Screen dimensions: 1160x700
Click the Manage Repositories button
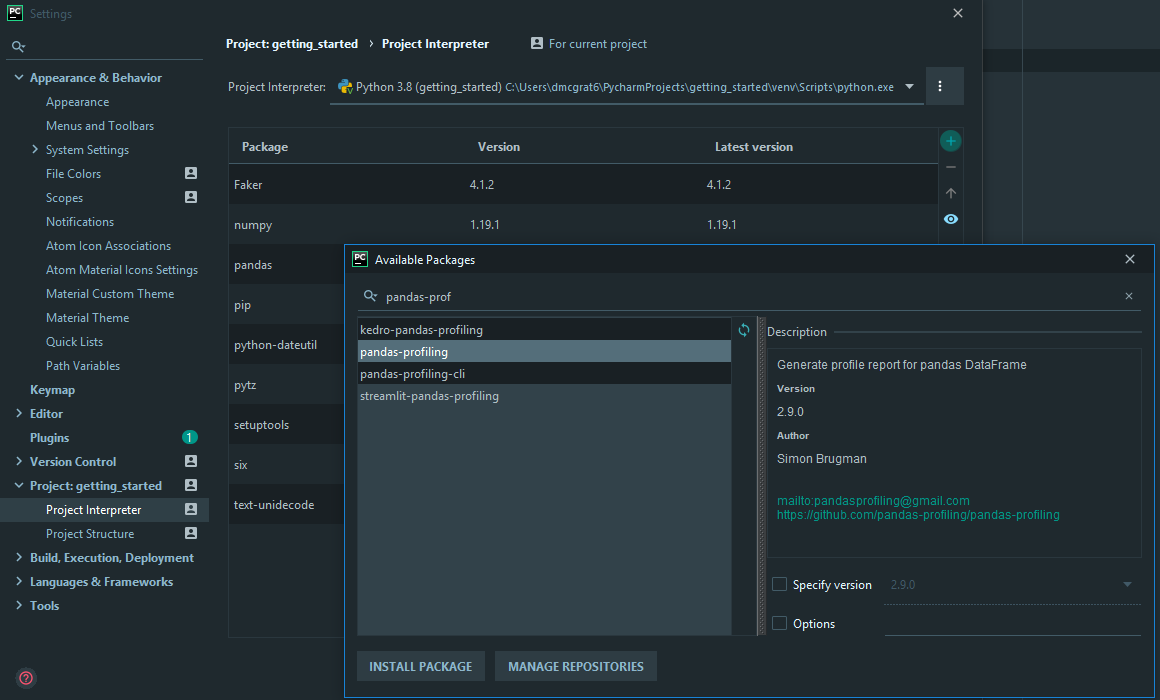coord(576,667)
